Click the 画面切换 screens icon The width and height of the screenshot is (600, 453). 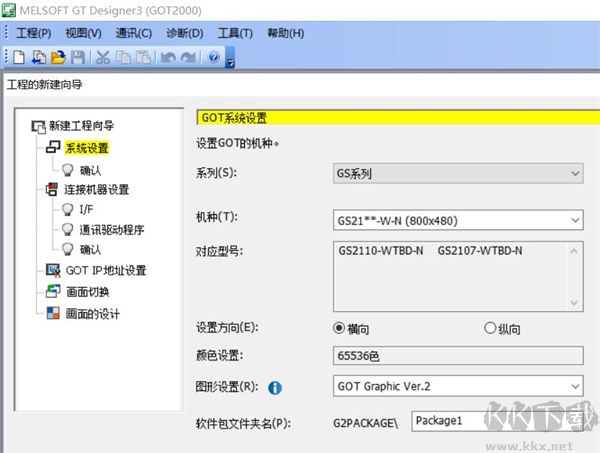coord(53,292)
